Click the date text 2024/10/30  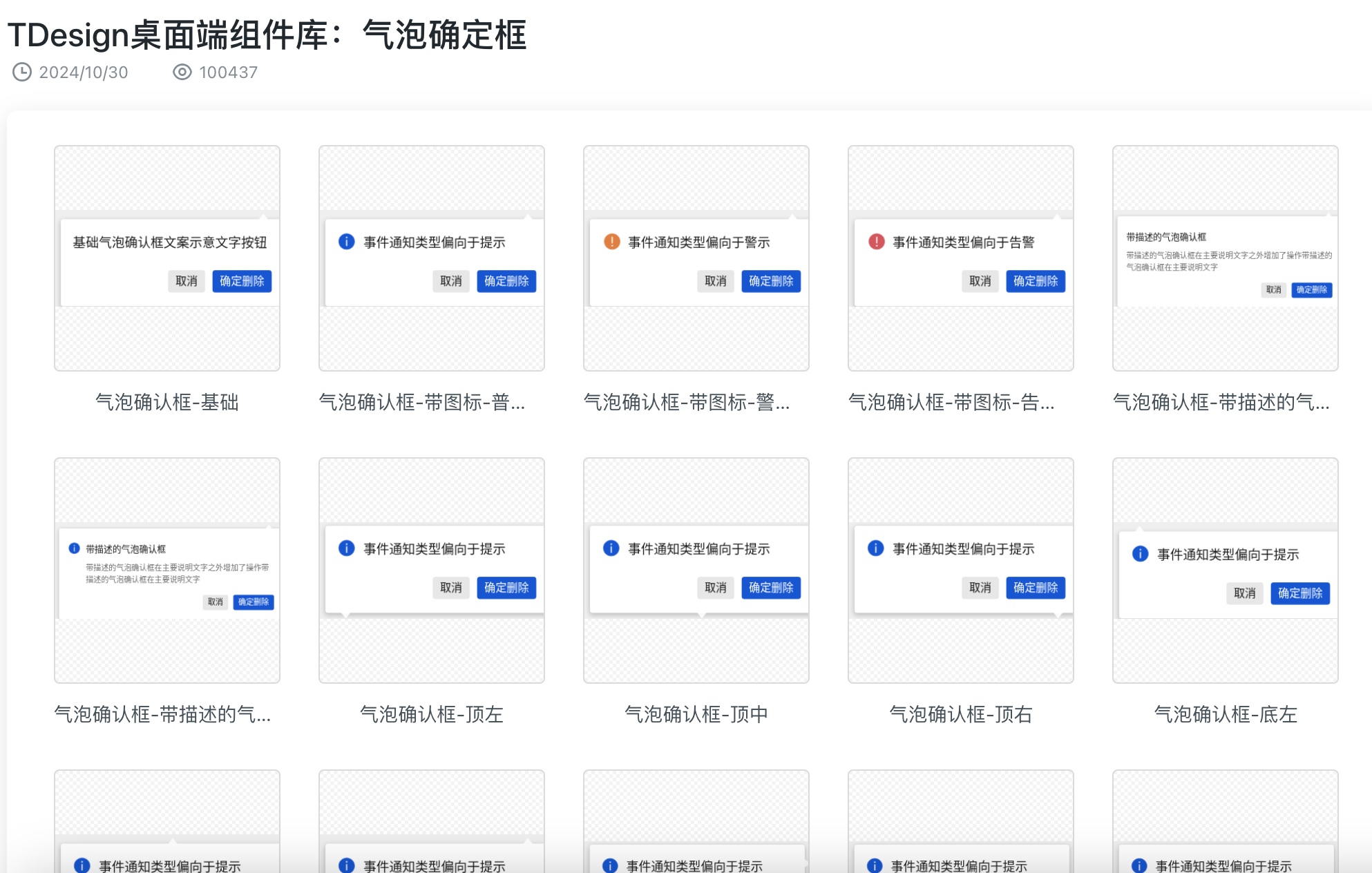tap(84, 73)
